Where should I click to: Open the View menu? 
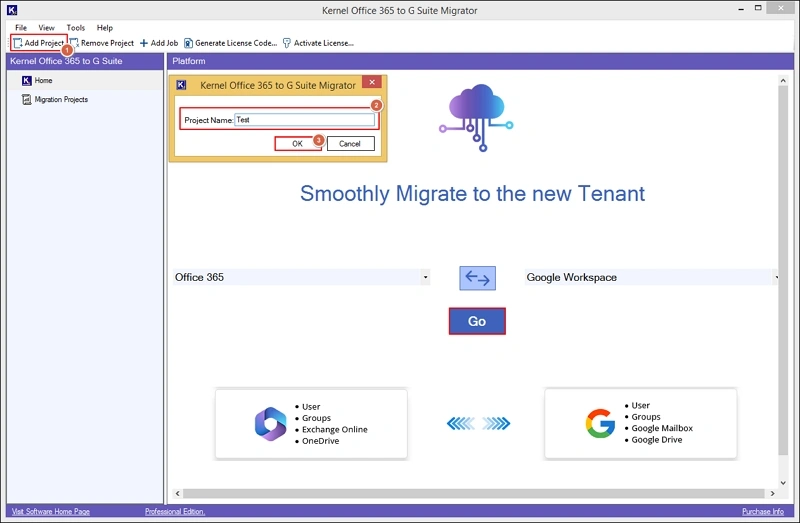tap(47, 28)
